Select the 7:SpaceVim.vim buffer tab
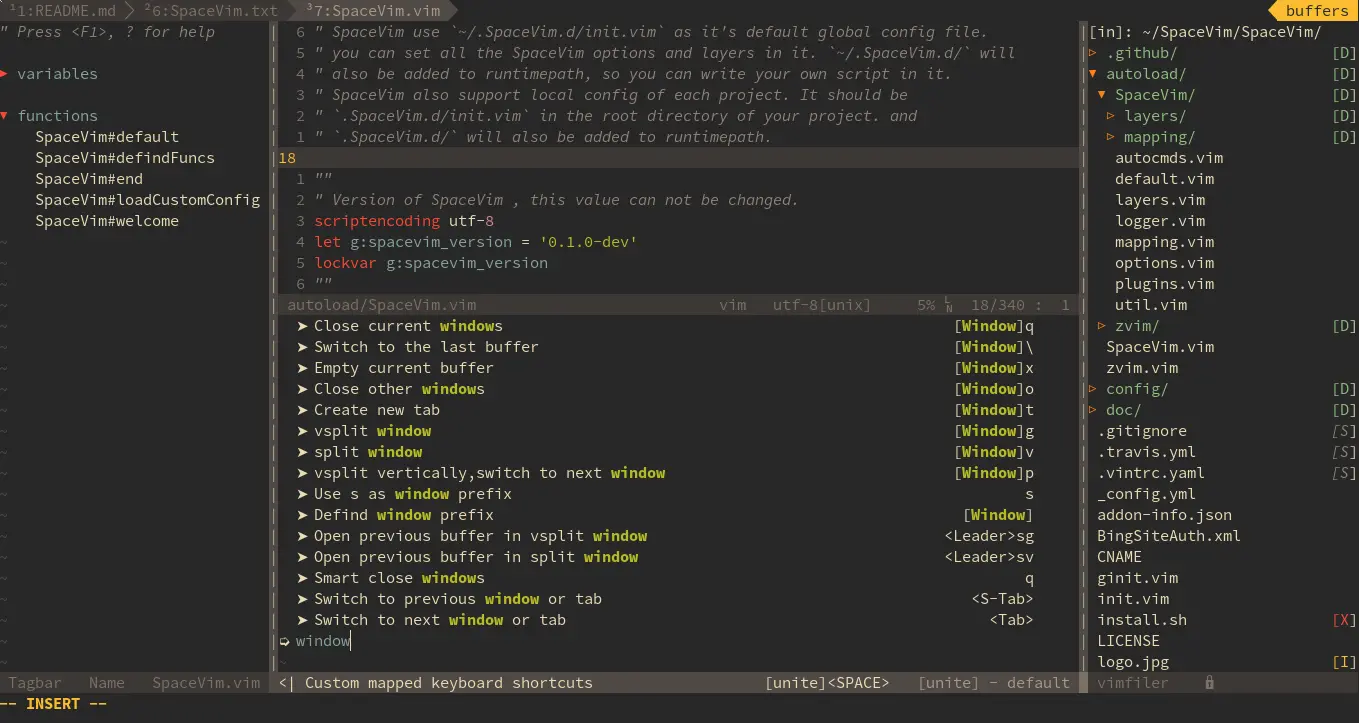1359x723 pixels. pyautogui.click(x=372, y=11)
